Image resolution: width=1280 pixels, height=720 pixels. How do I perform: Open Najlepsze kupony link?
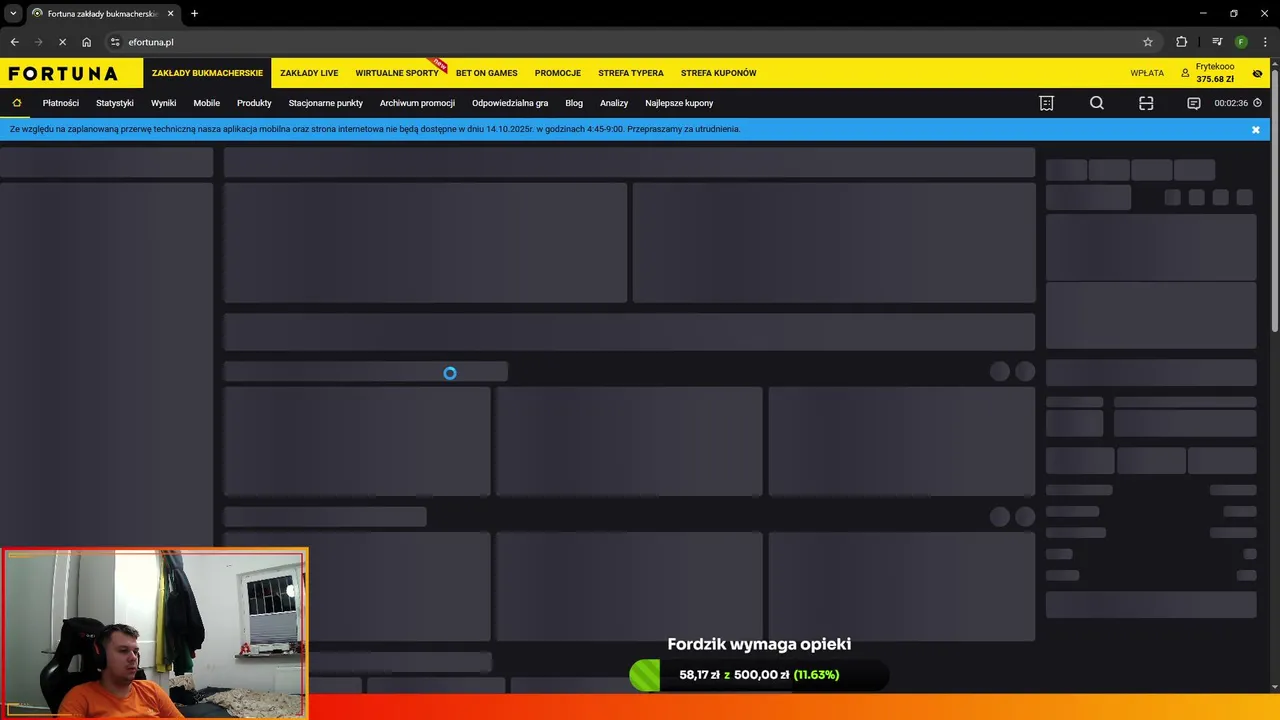tap(679, 103)
